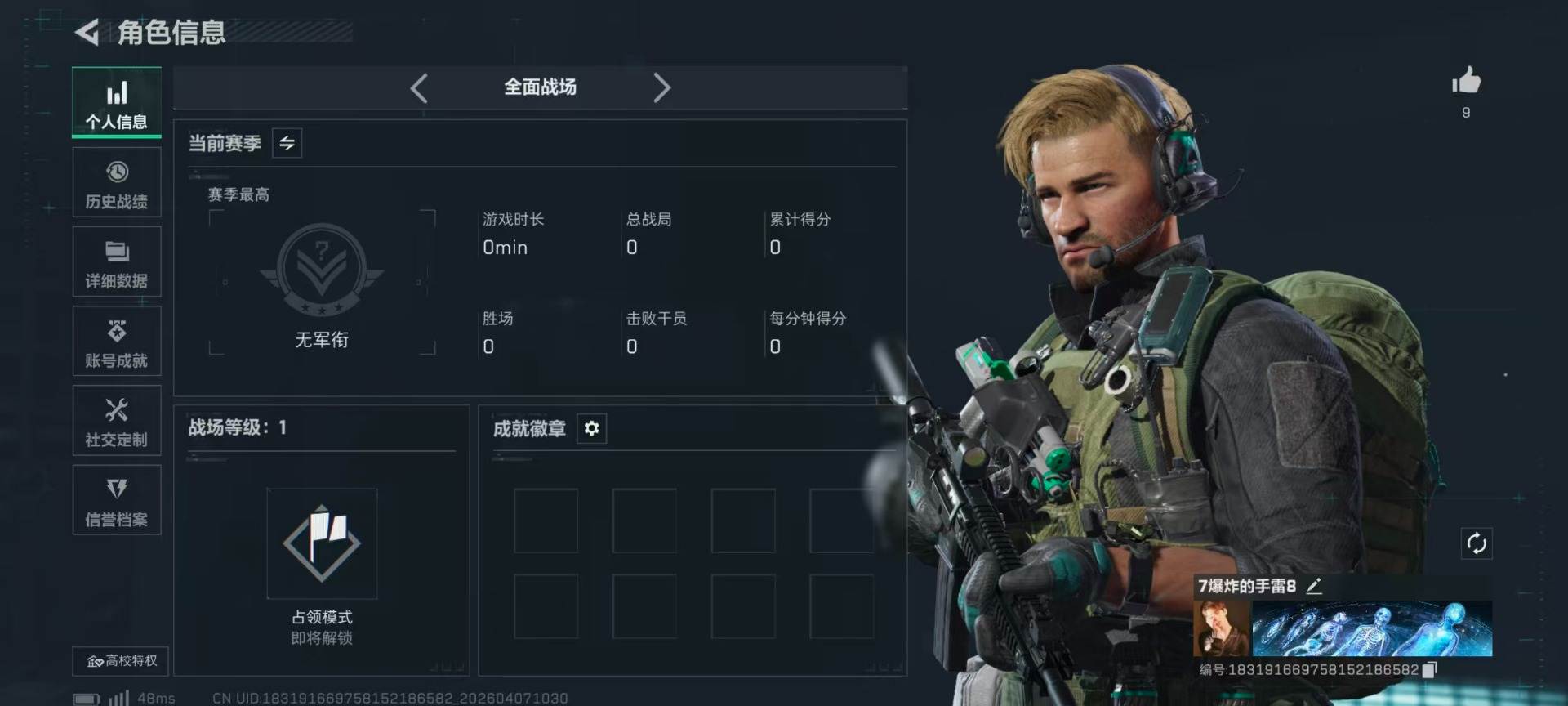Screen dimensions: 1568x706
Task: Switch to previous mode with left chevron
Action: pyautogui.click(x=419, y=87)
